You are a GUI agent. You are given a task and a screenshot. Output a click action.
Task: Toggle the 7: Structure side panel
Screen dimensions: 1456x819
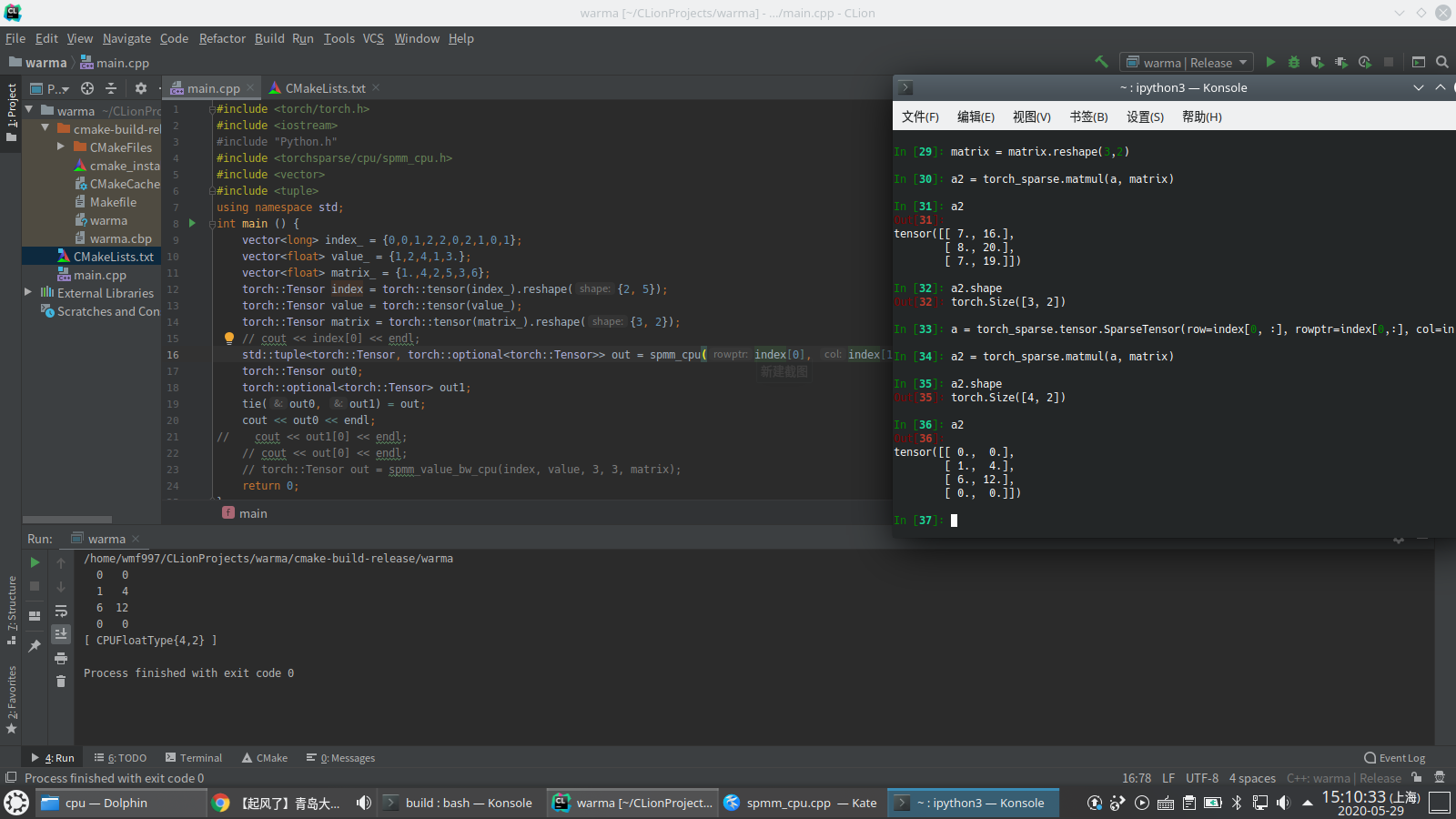(x=12, y=610)
